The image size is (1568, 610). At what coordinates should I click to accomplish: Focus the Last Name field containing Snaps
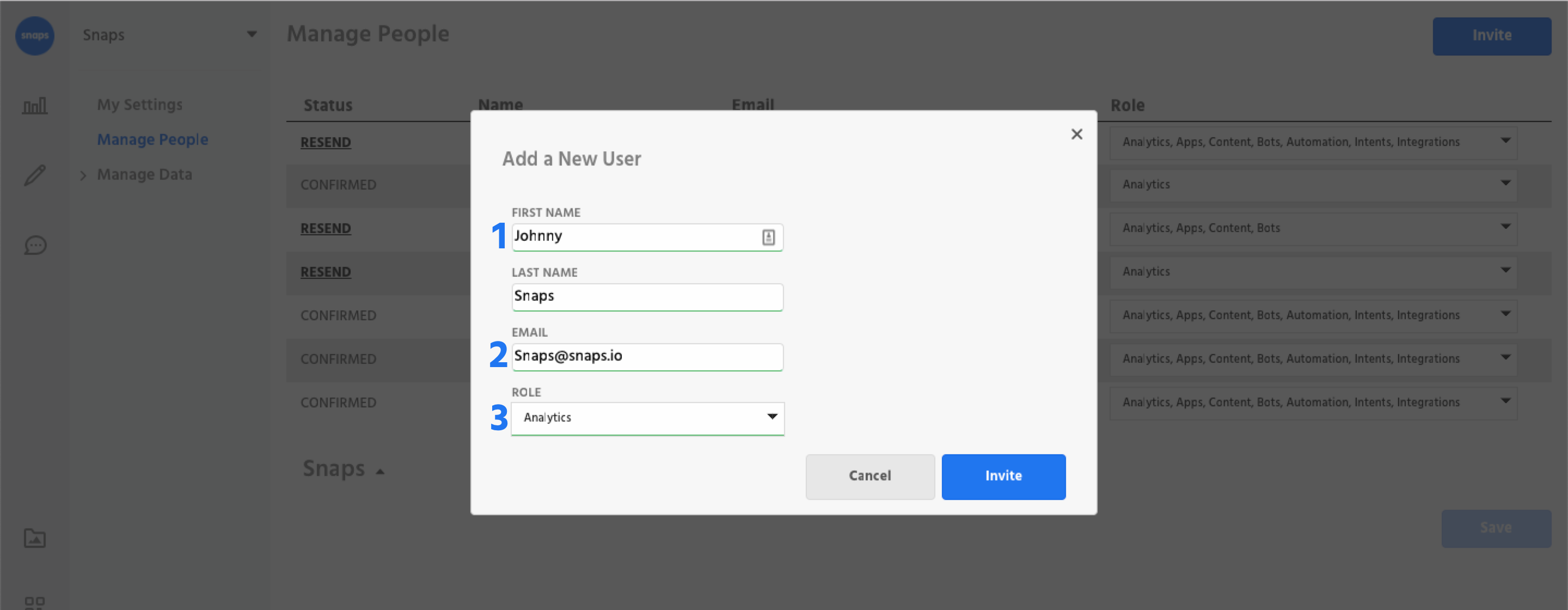click(x=647, y=297)
